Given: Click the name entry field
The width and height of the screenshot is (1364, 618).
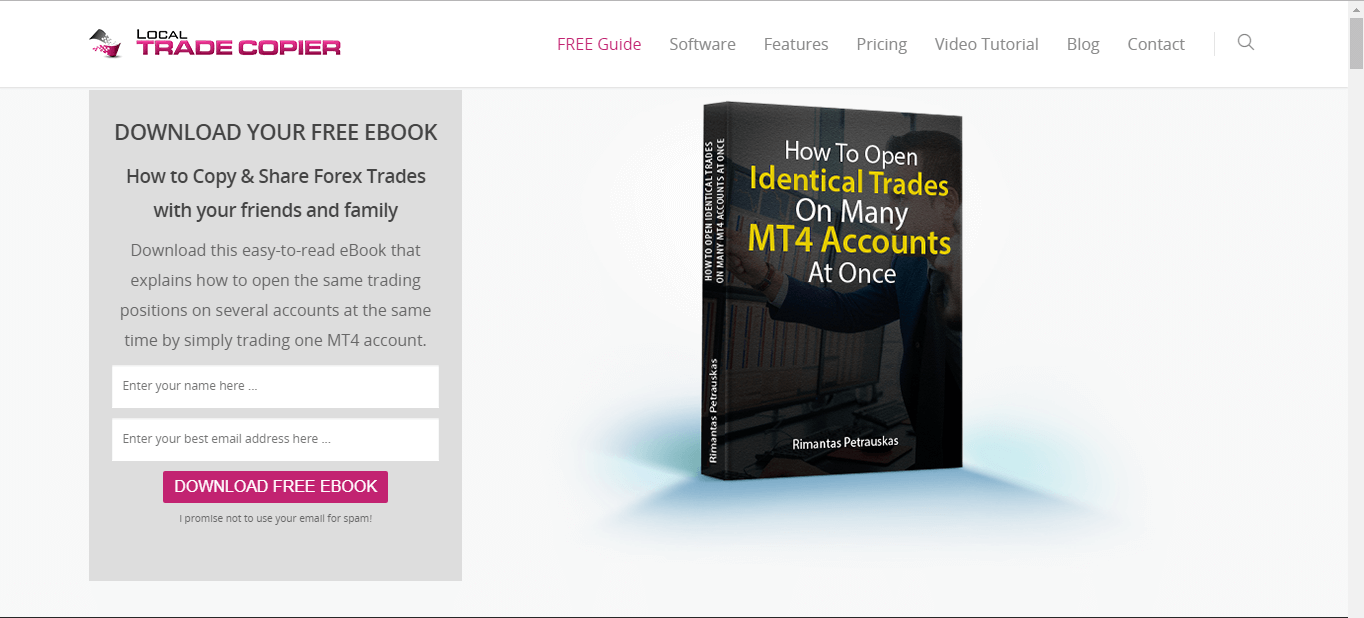Looking at the screenshot, I should pos(275,386).
